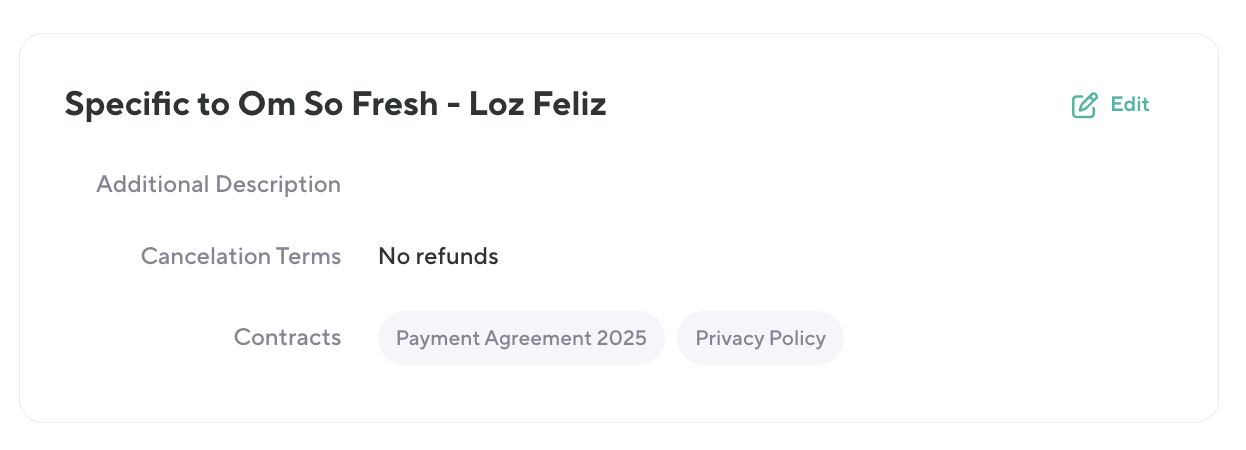The width and height of the screenshot is (1246, 450).
Task: Click the Cancelation Terms label
Action: coord(240,256)
